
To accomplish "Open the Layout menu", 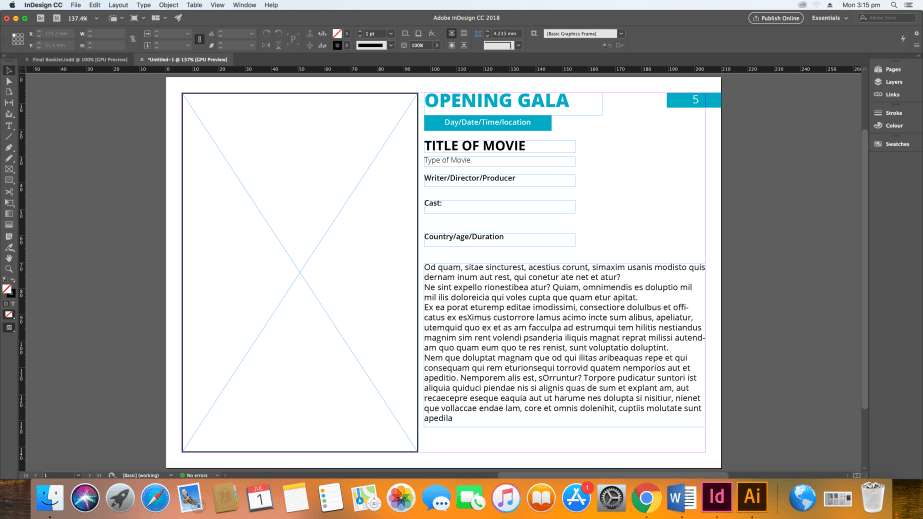I will 118,5.
